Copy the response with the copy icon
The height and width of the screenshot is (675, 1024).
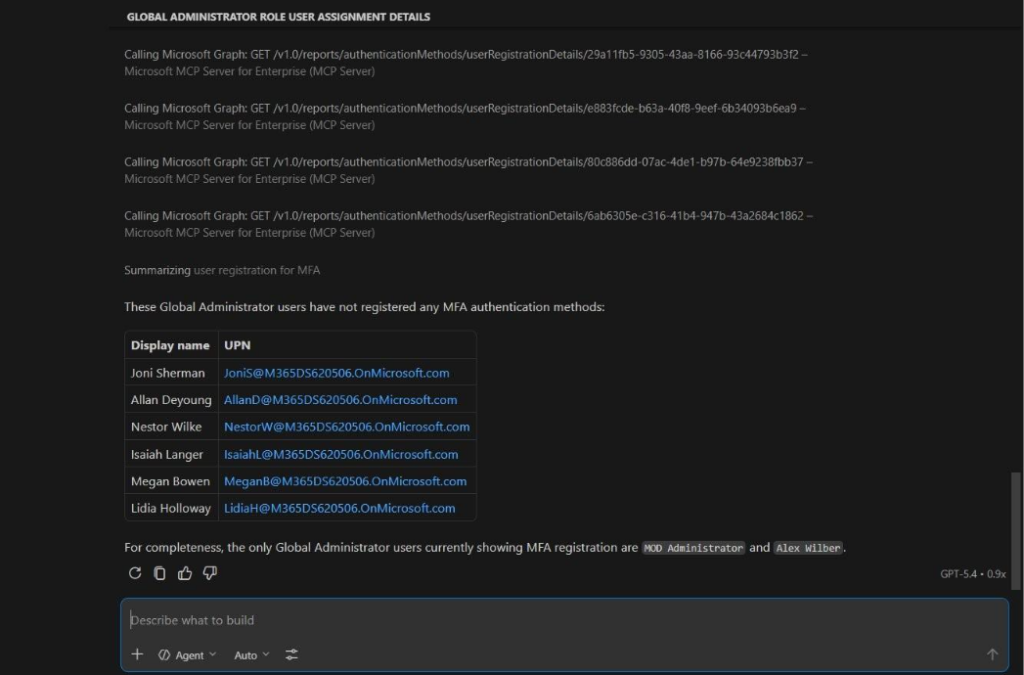pyautogui.click(x=160, y=573)
